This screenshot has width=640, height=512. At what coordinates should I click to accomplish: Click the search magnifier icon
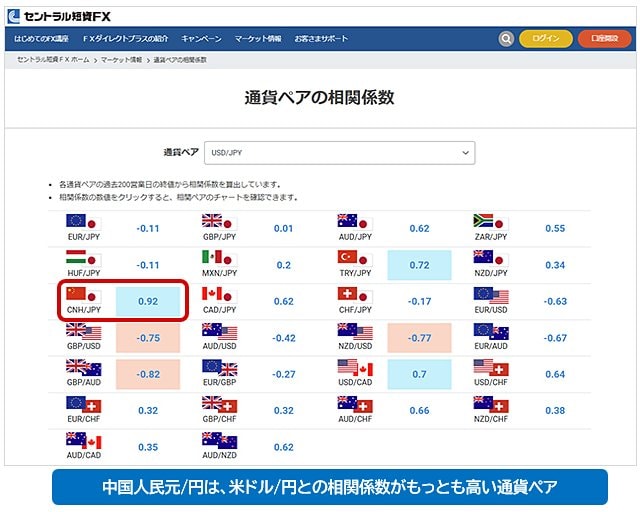coord(507,39)
